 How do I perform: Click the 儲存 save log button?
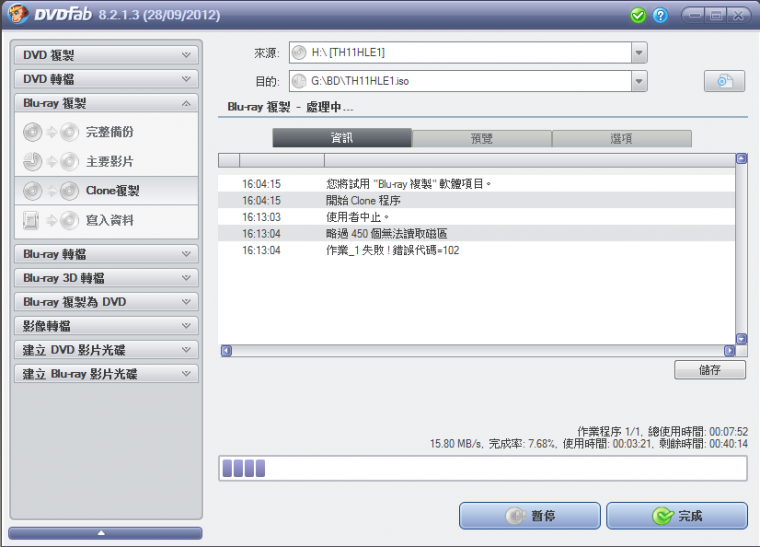point(710,371)
